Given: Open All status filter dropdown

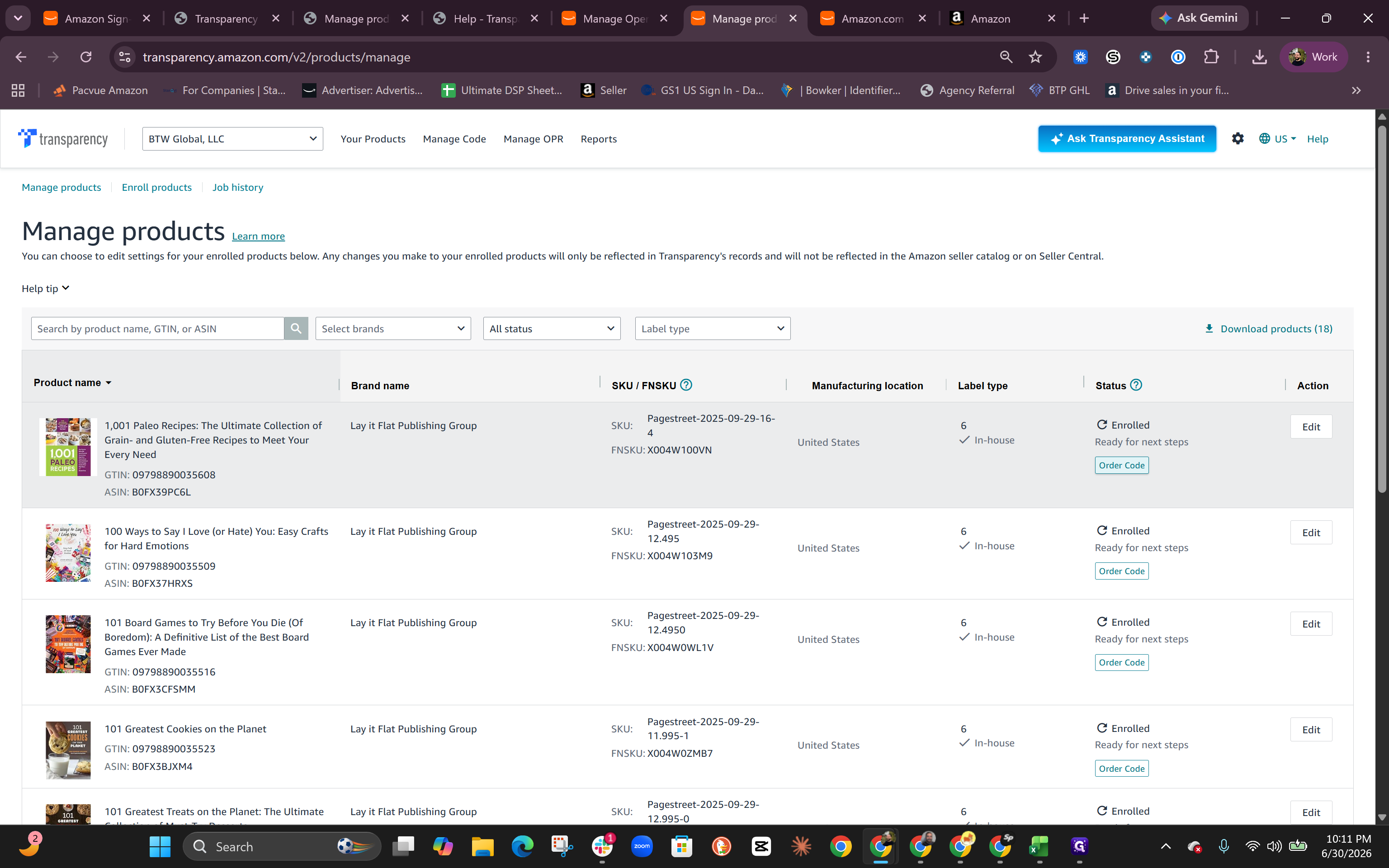Looking at the screenshot, I should 552,328.
